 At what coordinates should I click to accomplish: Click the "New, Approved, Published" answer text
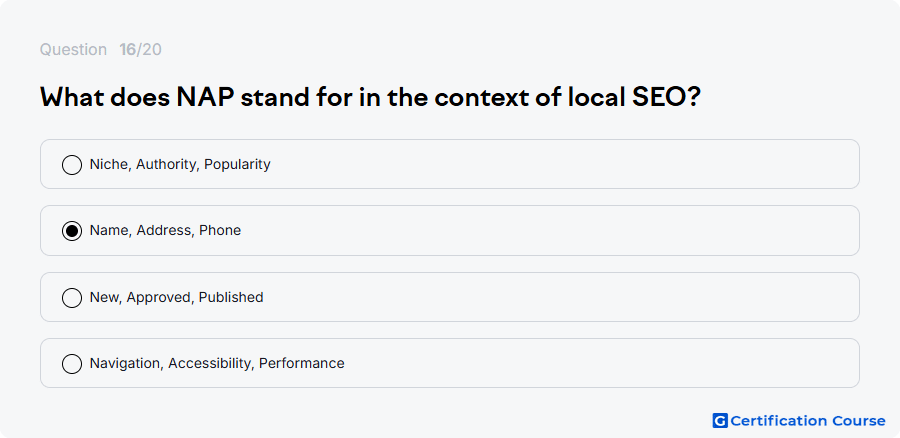[176, 297]
